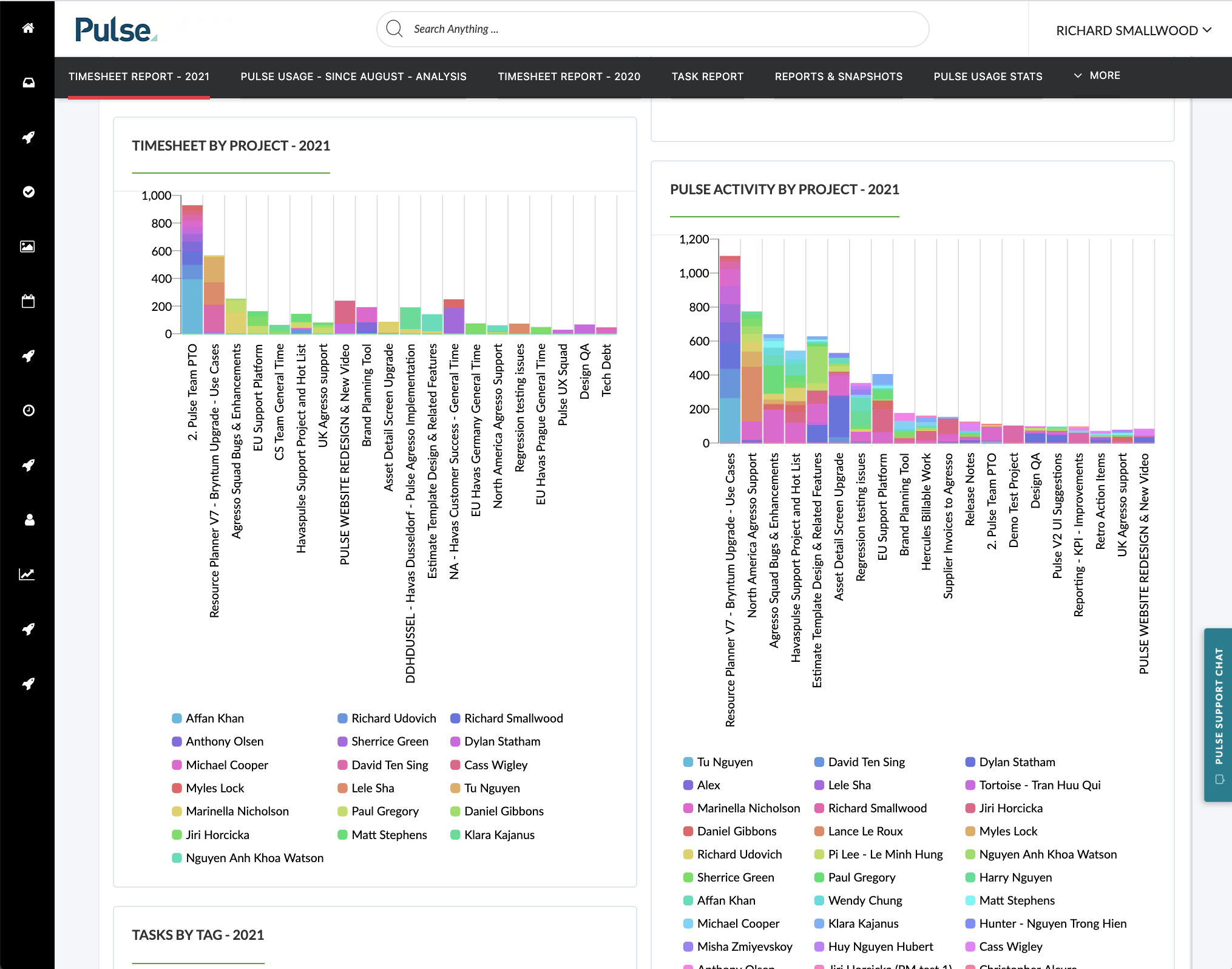
Task: Open the calendar icon in the sidebar
Action: [x=28, y=301]
